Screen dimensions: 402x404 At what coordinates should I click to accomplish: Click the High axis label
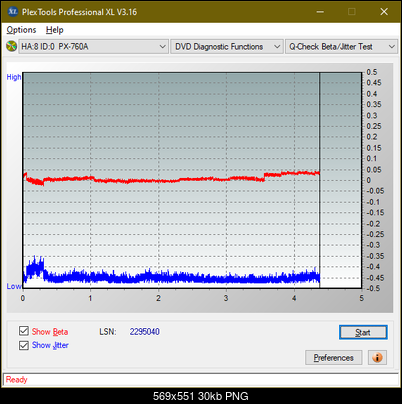coord(14,77)
